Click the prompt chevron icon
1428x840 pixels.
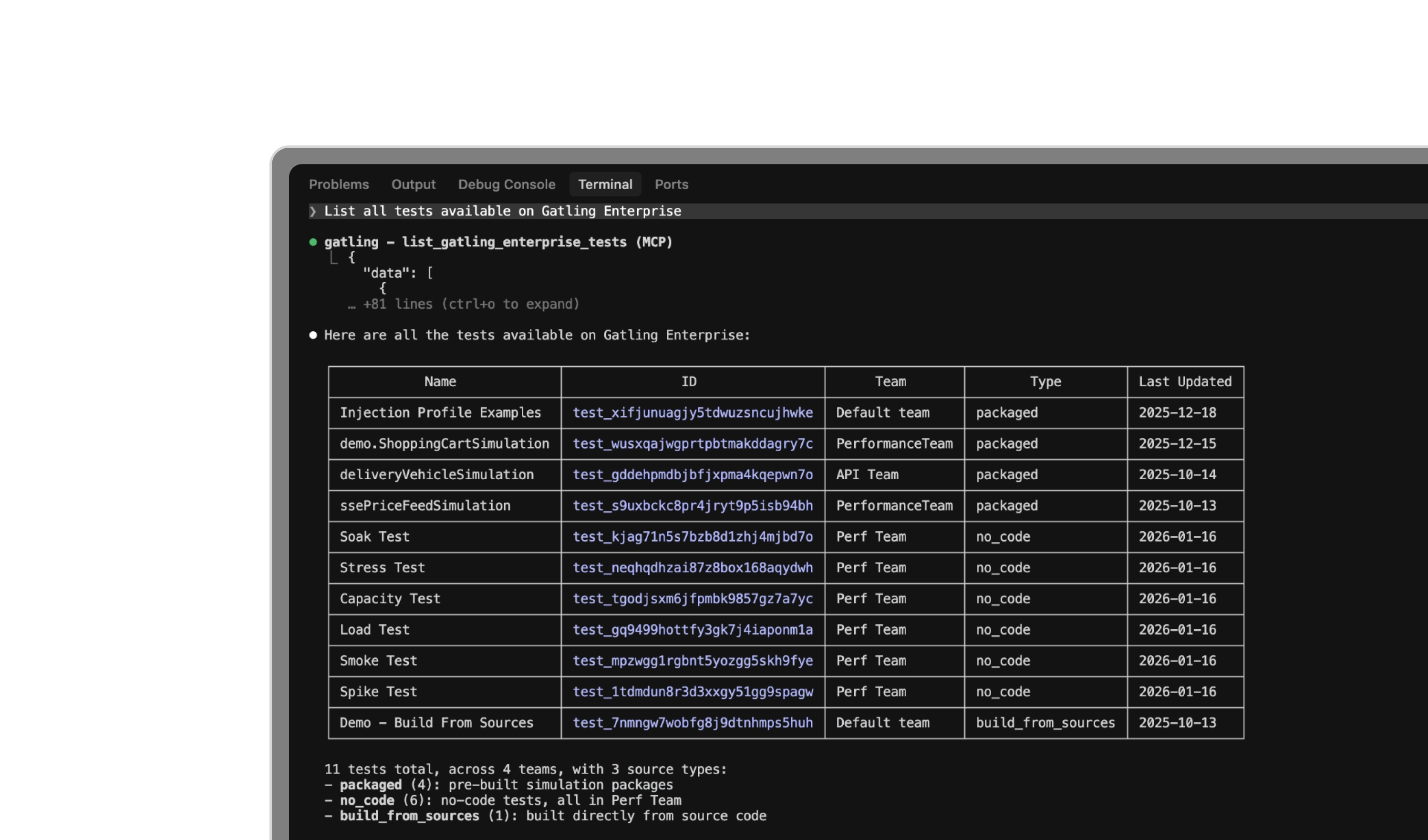313,211
